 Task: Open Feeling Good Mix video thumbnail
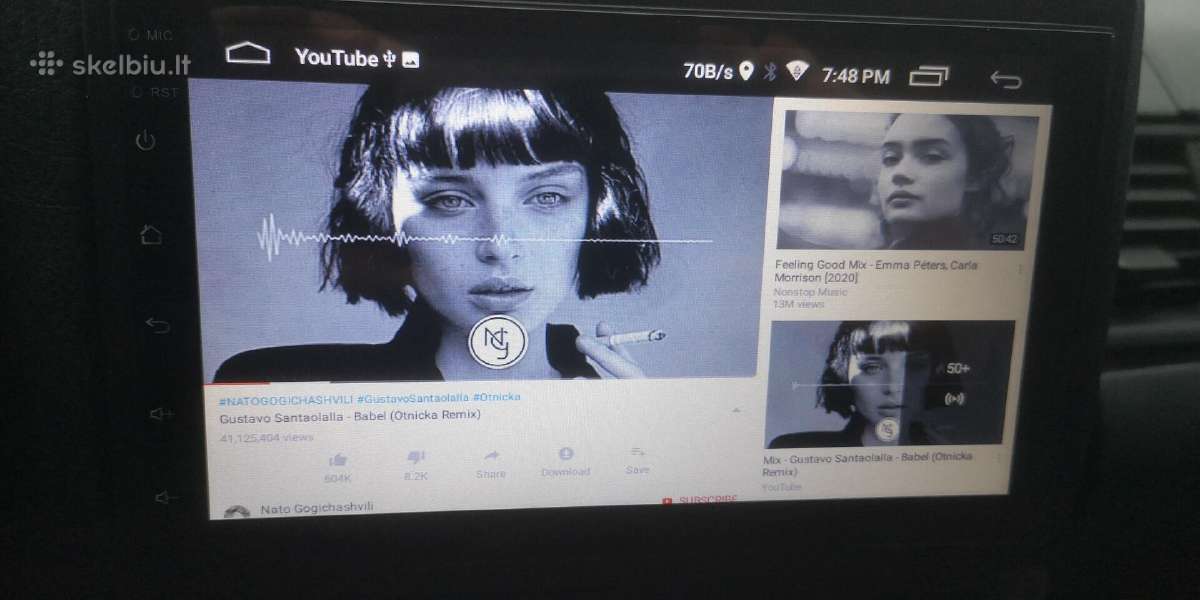[x=906, y=180]
